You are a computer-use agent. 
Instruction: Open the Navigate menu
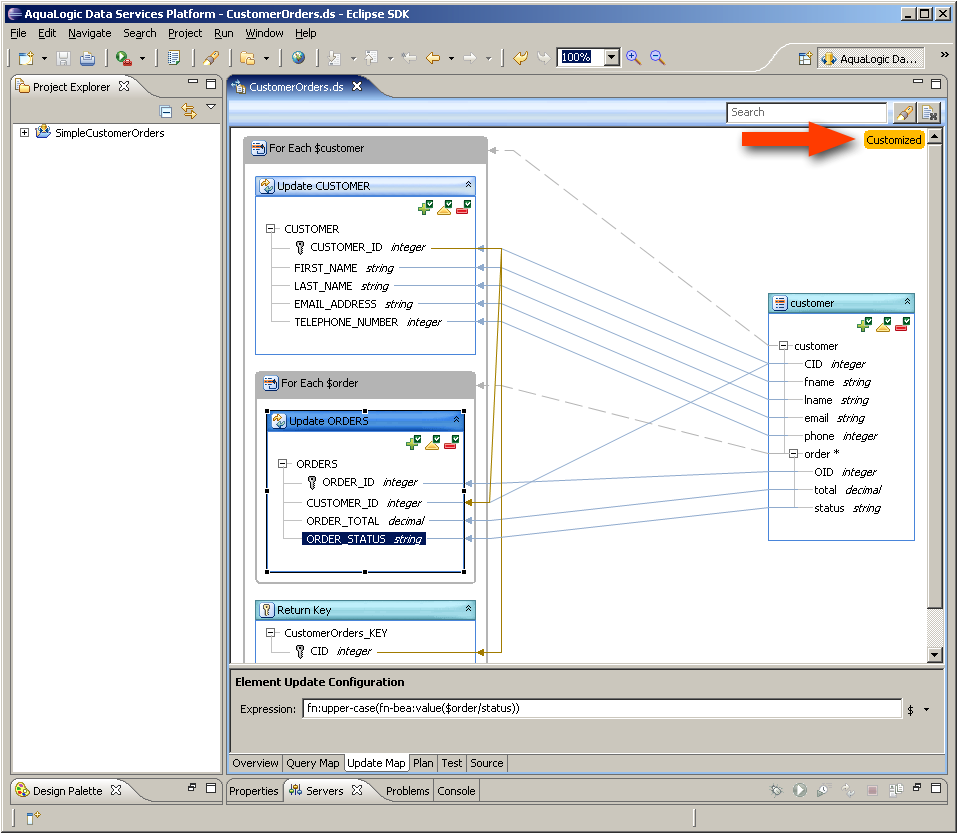point(90,33)
